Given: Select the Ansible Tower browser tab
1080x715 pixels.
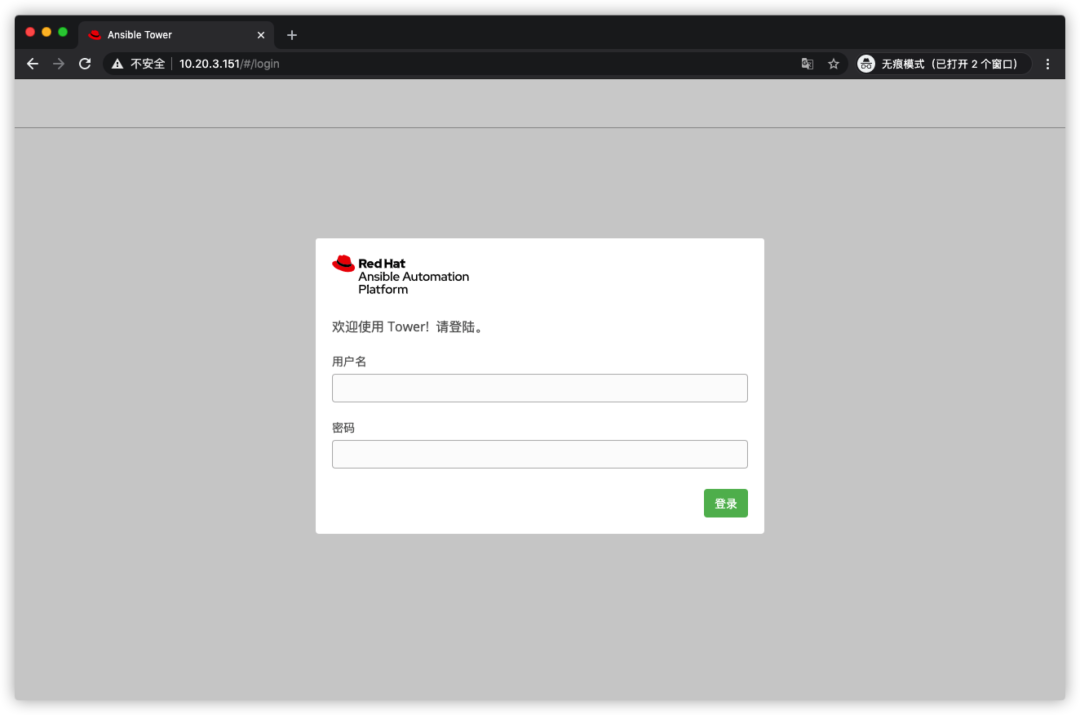Looking at the screenshot, I should (x=176, y=35).
